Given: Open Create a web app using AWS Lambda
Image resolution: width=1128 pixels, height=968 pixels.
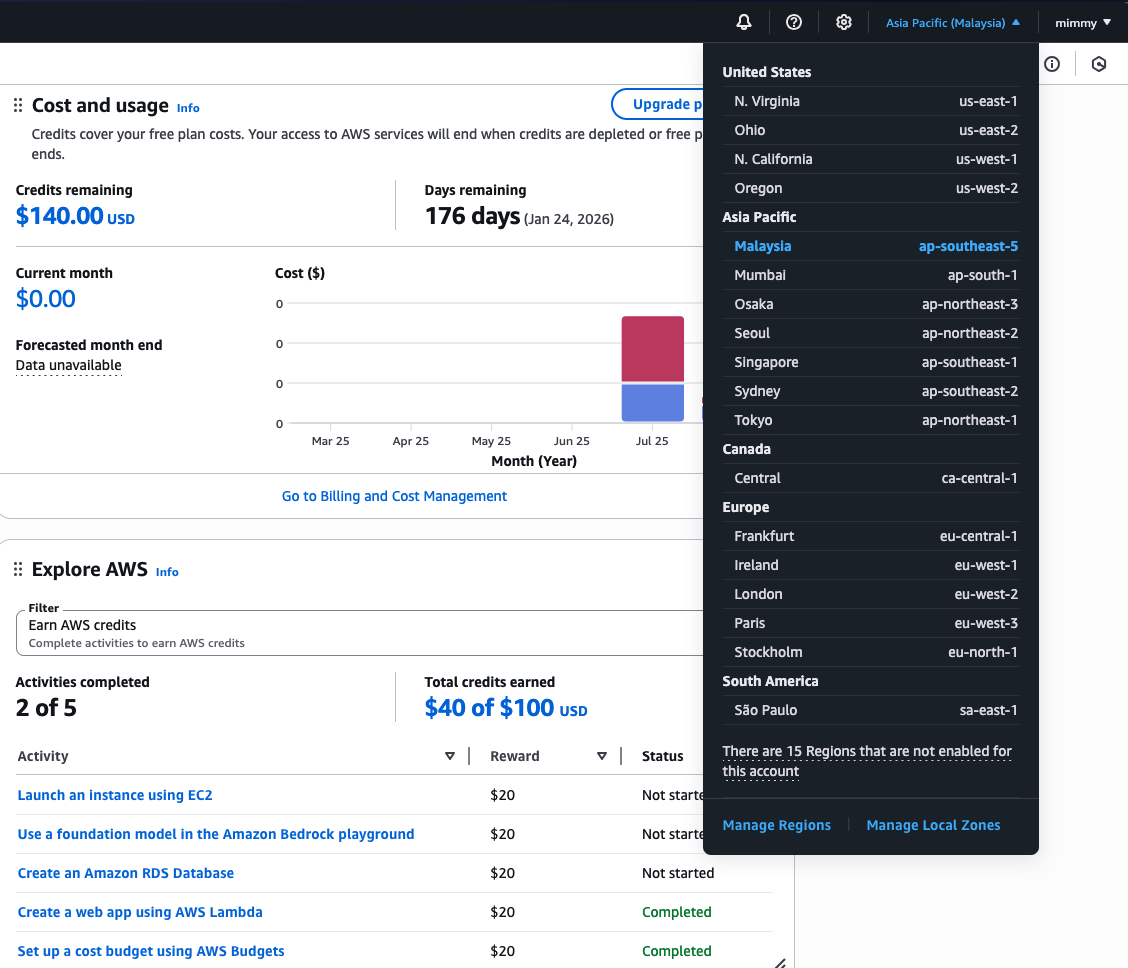Looking at the screenshot, I should point(140,912).
